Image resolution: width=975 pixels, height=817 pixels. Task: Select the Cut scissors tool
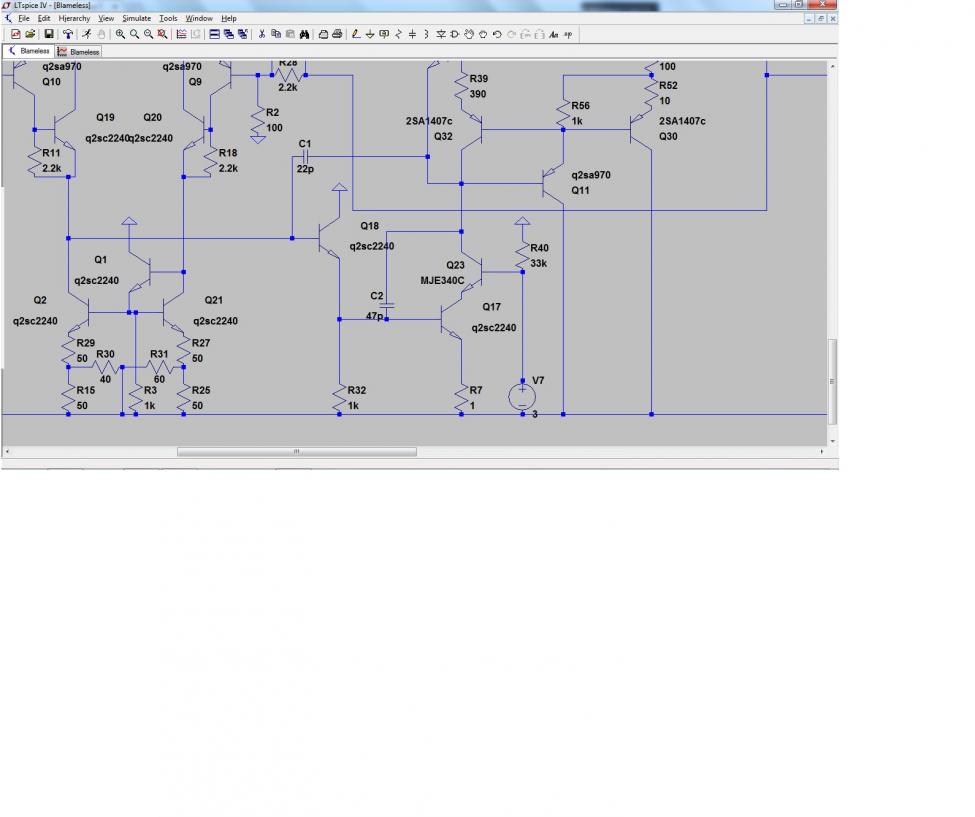pyautogui.click(x=262, y=34)
